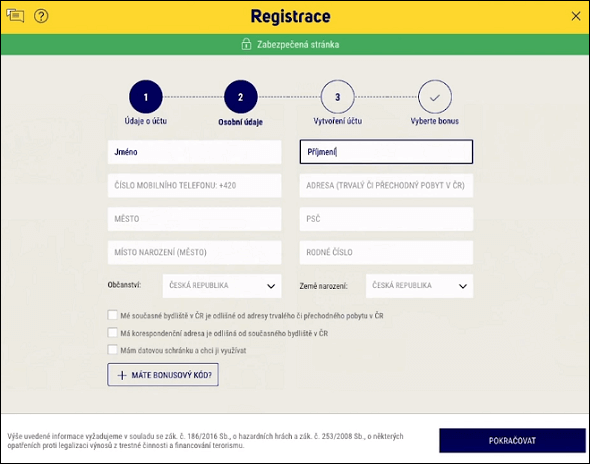Open the Občanství dropdown
Viewport: 590px width, 464px height.
coord(222,286)
